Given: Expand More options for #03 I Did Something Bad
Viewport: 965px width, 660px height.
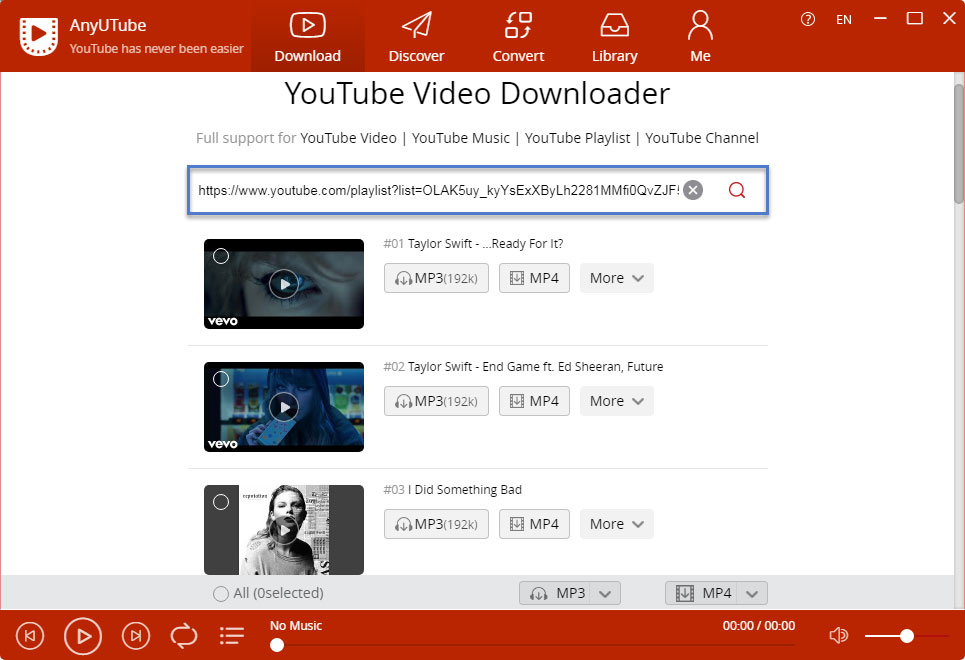Looking at the screenshot, I should coord(617,525).
